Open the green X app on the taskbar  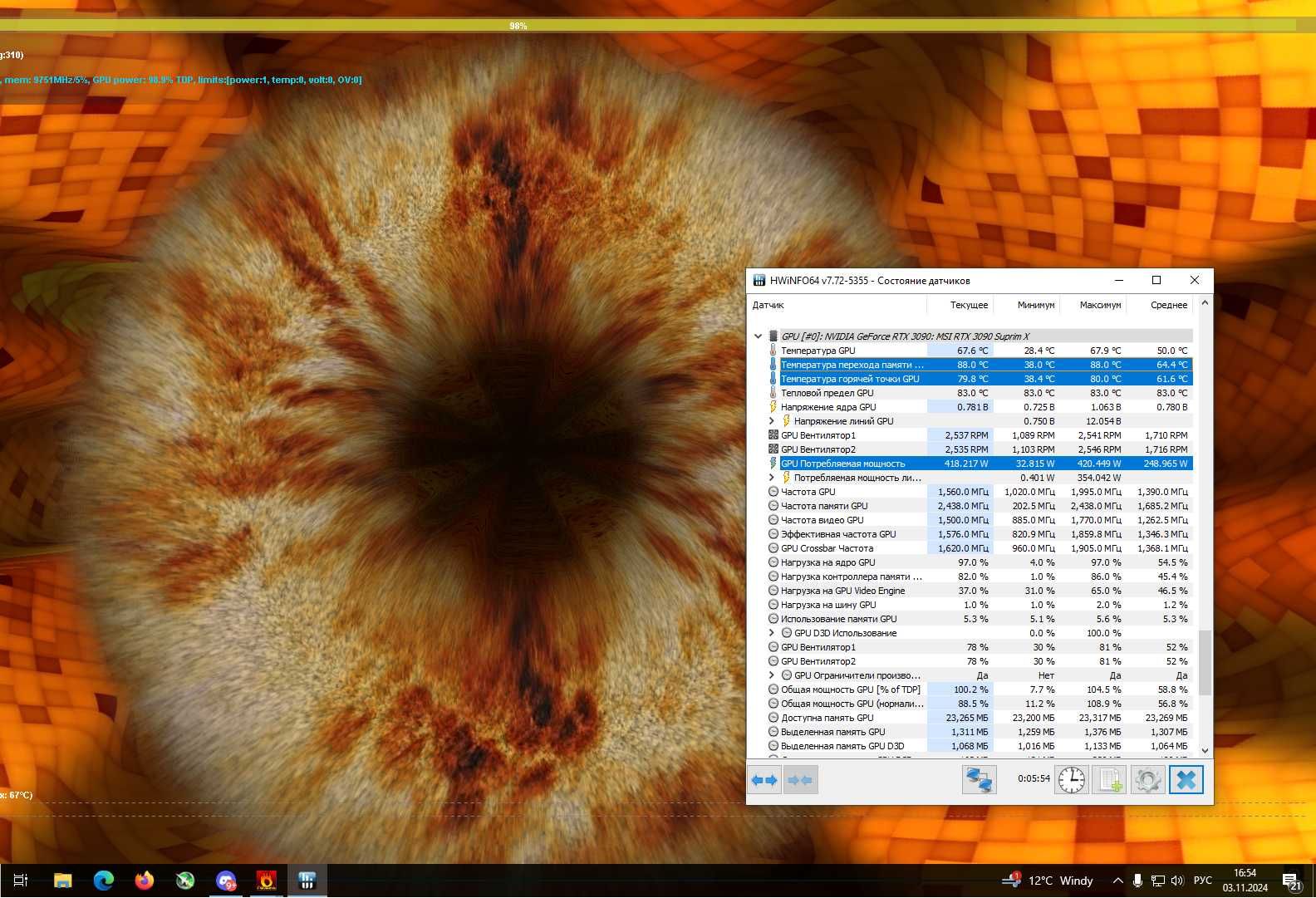pyautogui.click(x=184, y=881)
